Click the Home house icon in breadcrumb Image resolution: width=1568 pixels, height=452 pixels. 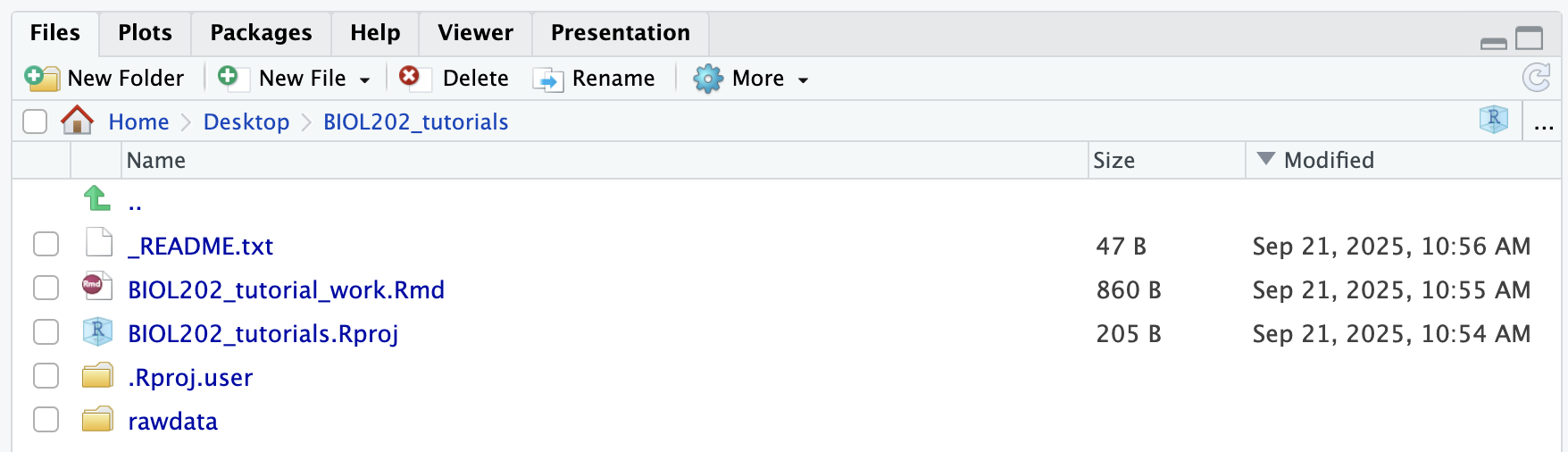tap(77, 121)
